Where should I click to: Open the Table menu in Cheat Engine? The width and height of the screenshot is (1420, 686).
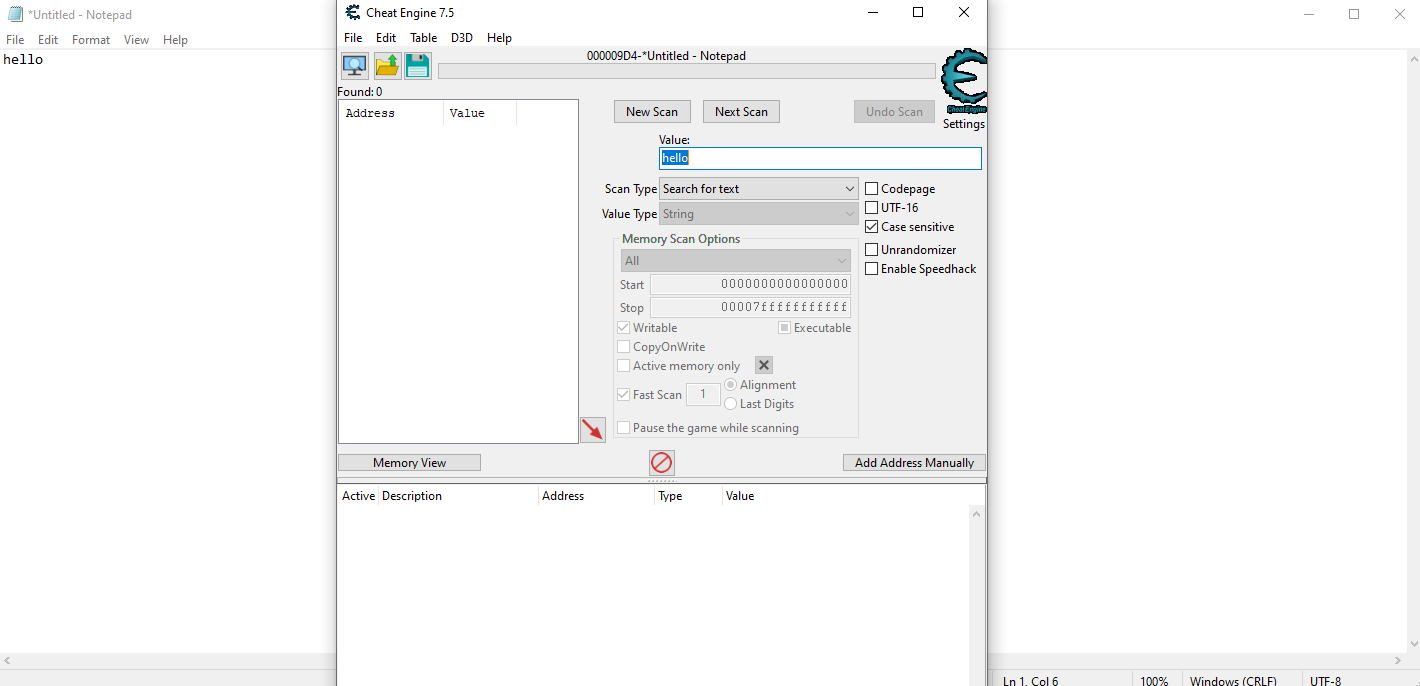(423, 38)
